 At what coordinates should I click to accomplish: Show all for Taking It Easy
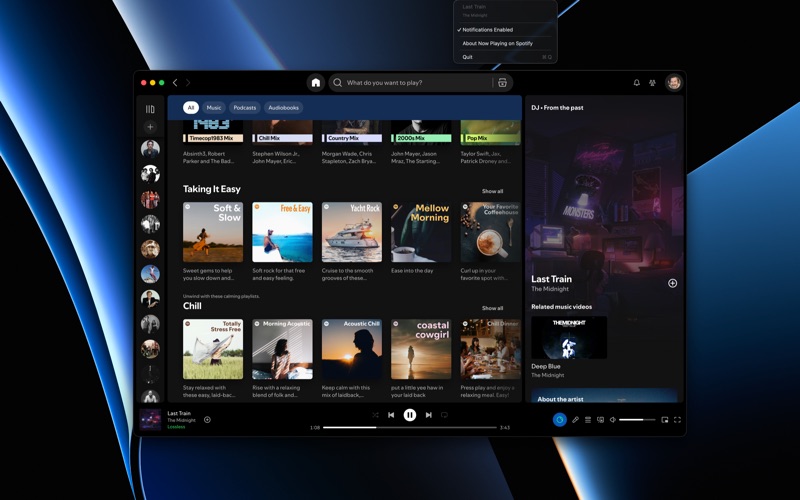(x=492, y=191)
